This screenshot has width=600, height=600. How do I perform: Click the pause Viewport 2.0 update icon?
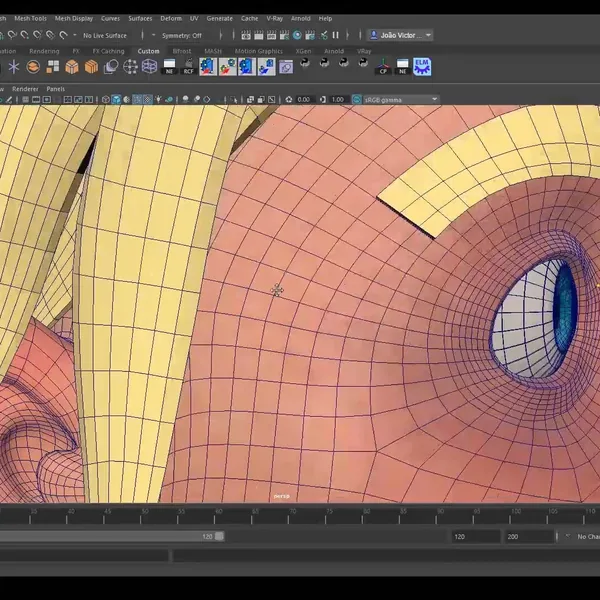point(336,35)
